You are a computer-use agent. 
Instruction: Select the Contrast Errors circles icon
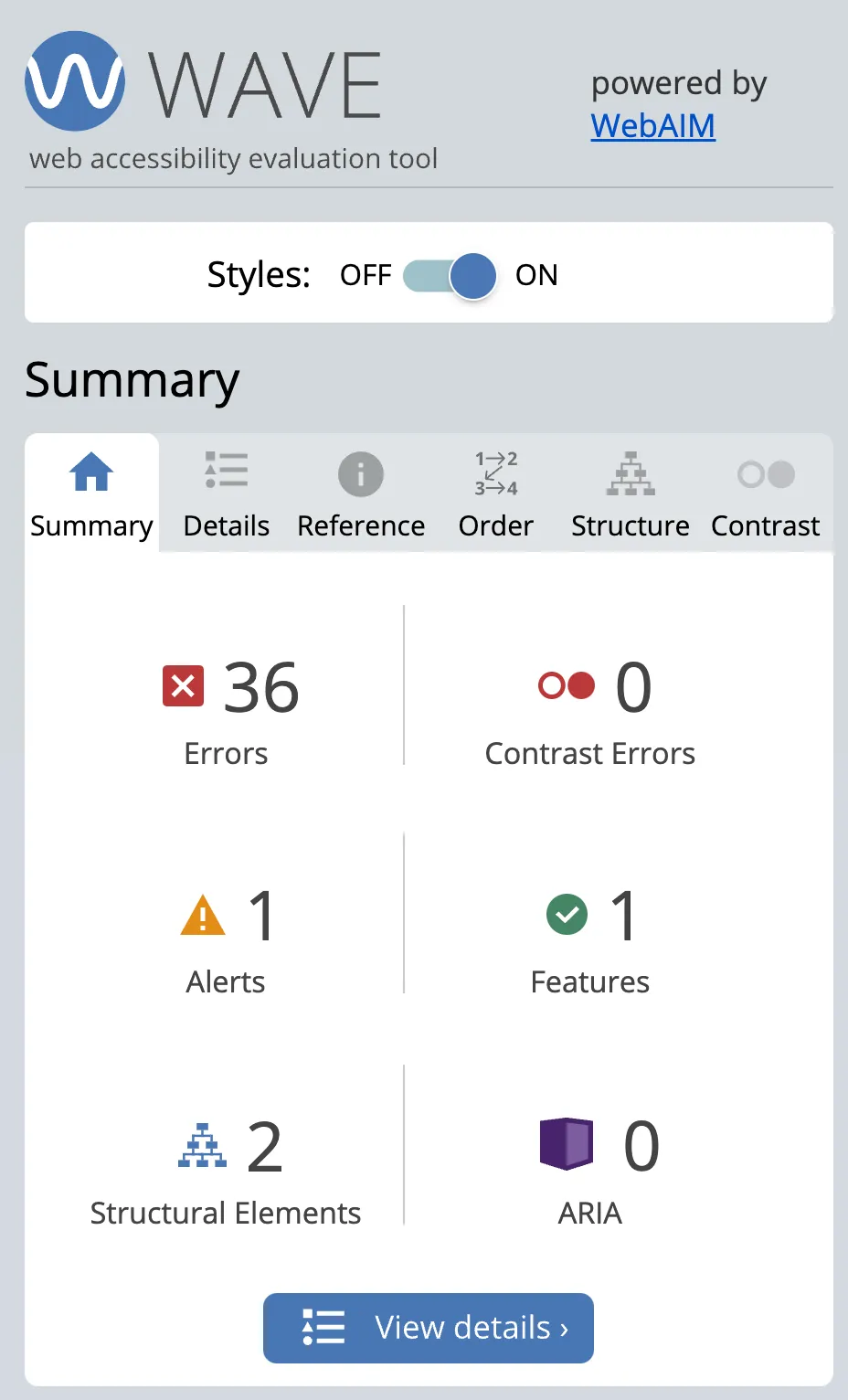click(564, 686)
